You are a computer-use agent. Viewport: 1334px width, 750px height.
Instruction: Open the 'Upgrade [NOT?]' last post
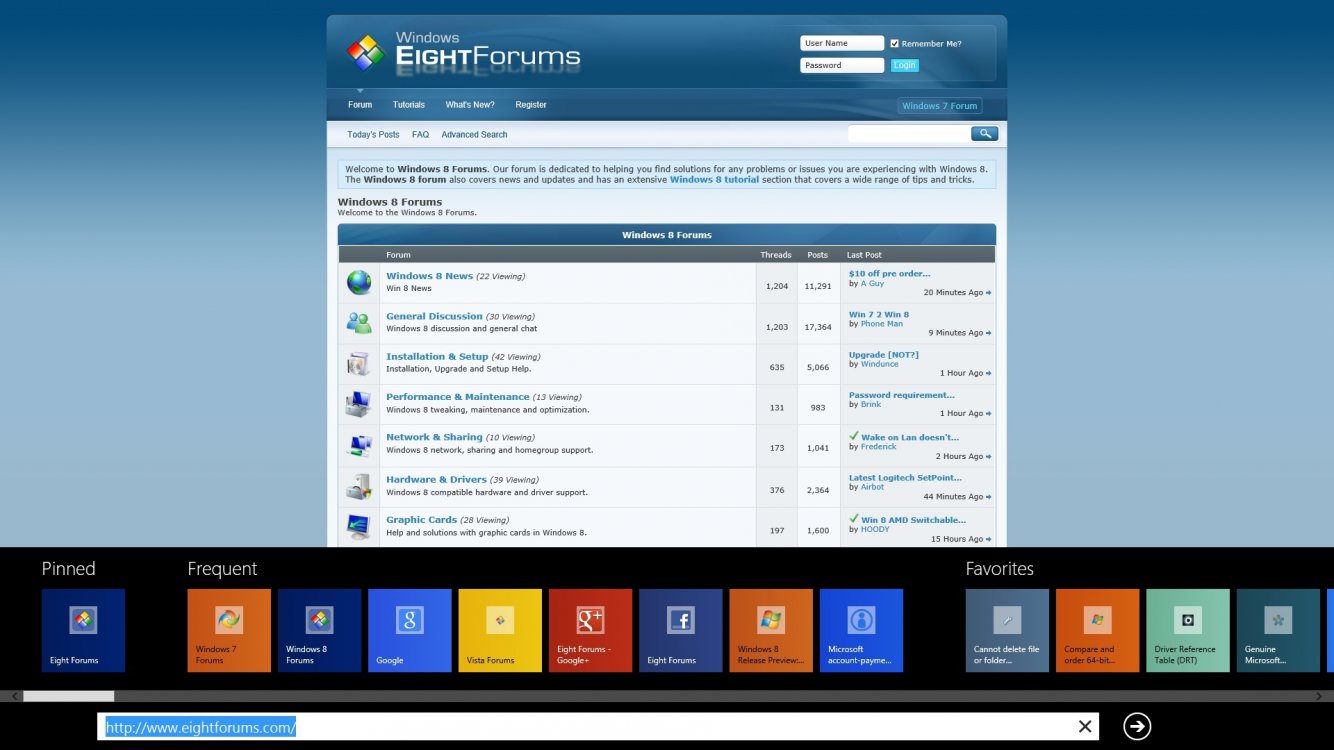point(883,355)
